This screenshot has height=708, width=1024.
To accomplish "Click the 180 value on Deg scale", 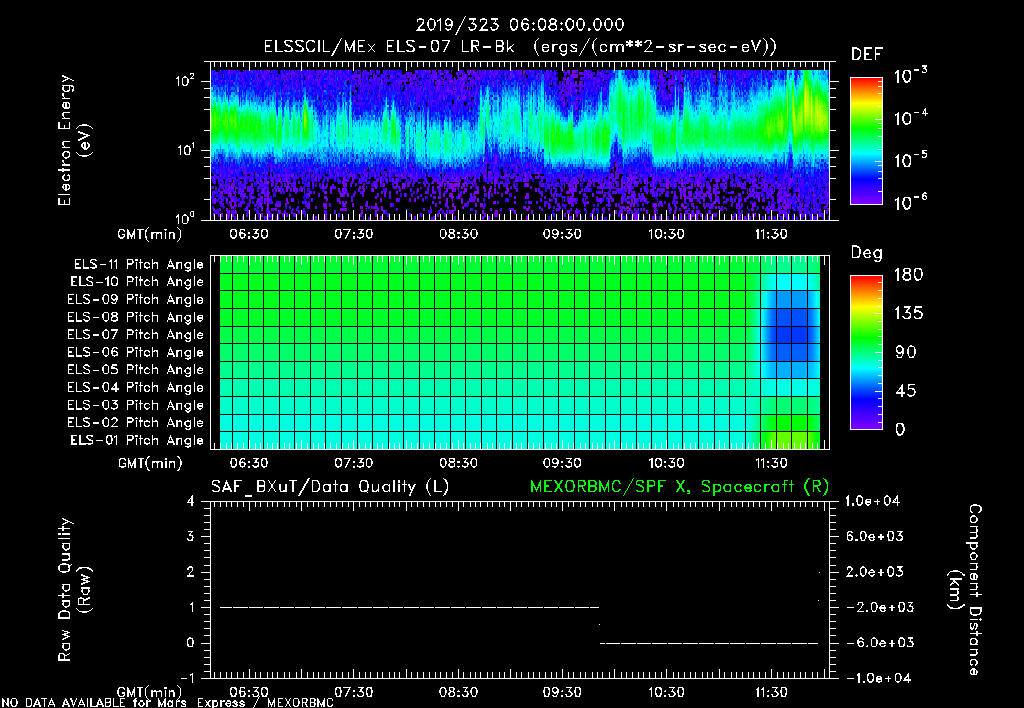I will point(908,275).
